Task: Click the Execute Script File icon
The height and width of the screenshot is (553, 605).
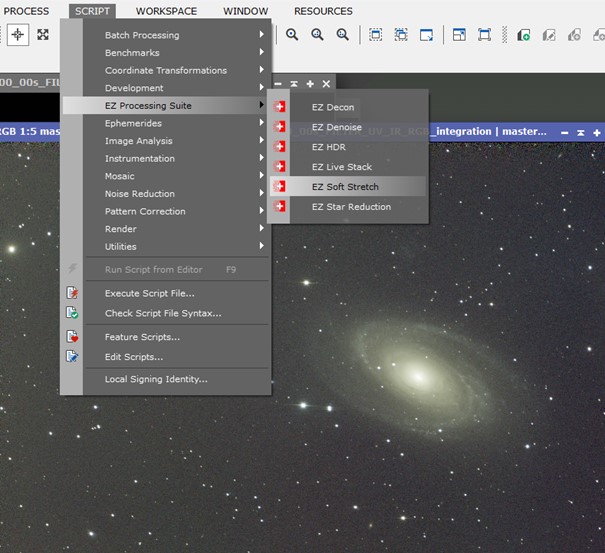Action: click(x=72, y=293)
